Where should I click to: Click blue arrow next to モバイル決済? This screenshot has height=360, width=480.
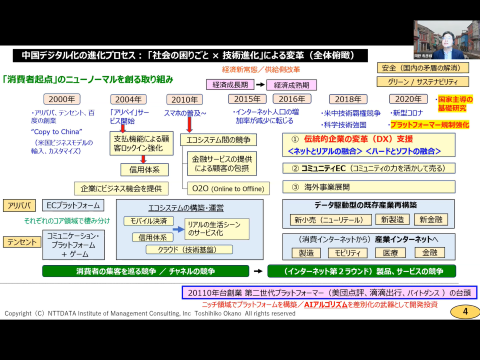(x=178, y=229)
